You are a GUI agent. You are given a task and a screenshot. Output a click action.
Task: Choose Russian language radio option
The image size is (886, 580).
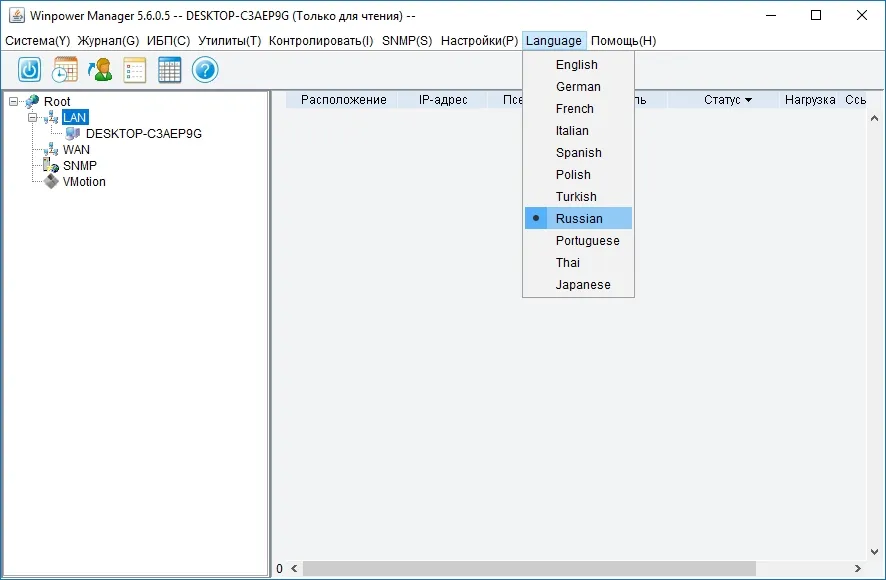click(578, 218)
